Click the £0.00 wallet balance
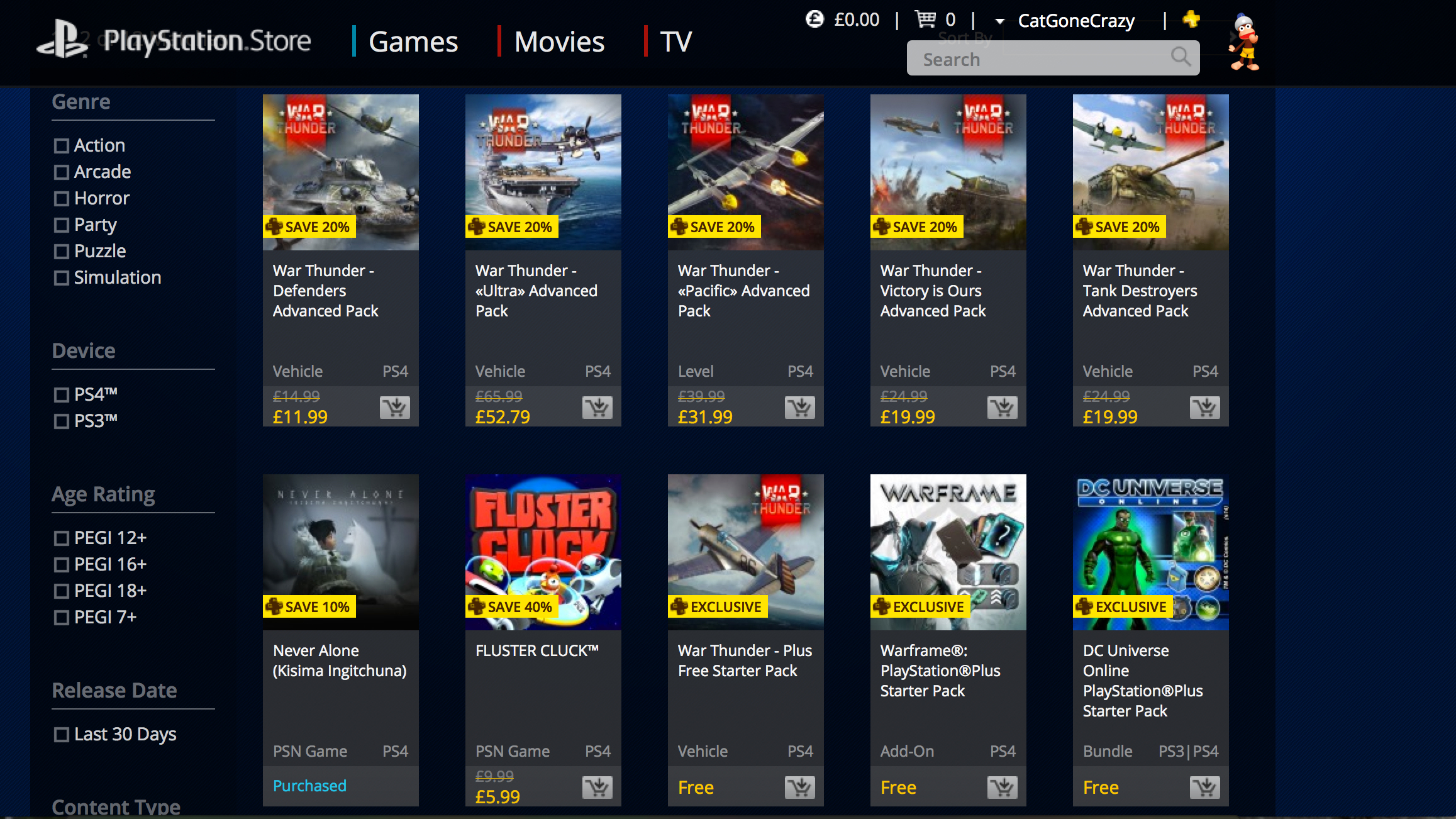 857,19
